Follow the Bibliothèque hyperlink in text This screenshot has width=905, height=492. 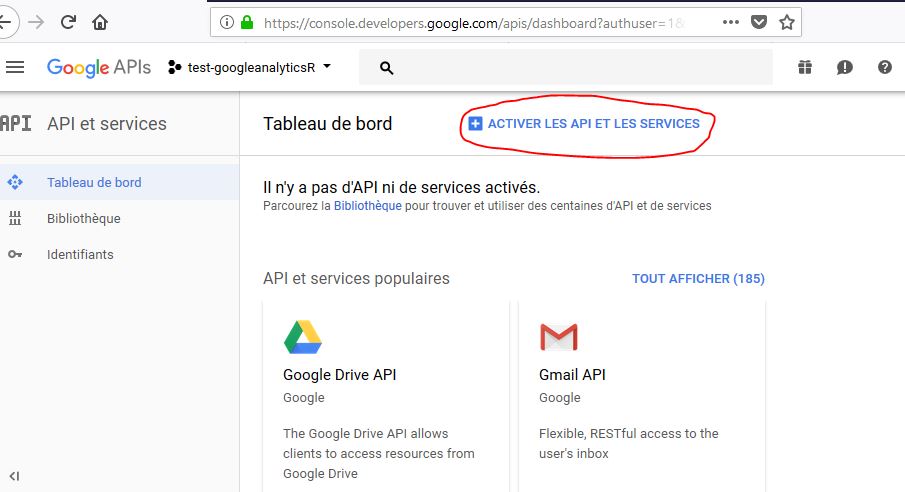(368, 206)
